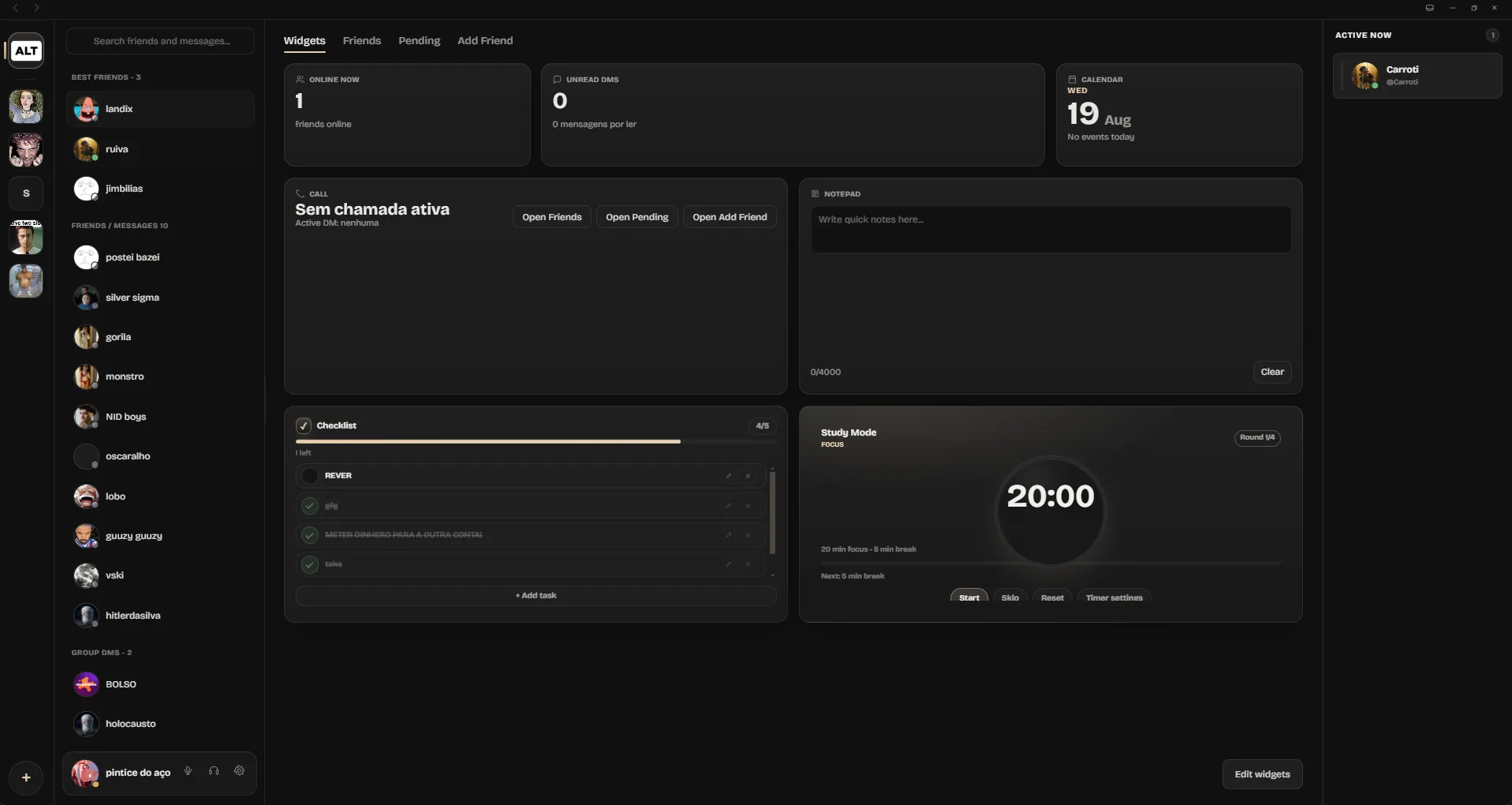Viewport: 1512px width, 805px height.
Task: Uncheck the efe task checkmark
Action: [310, 506]
